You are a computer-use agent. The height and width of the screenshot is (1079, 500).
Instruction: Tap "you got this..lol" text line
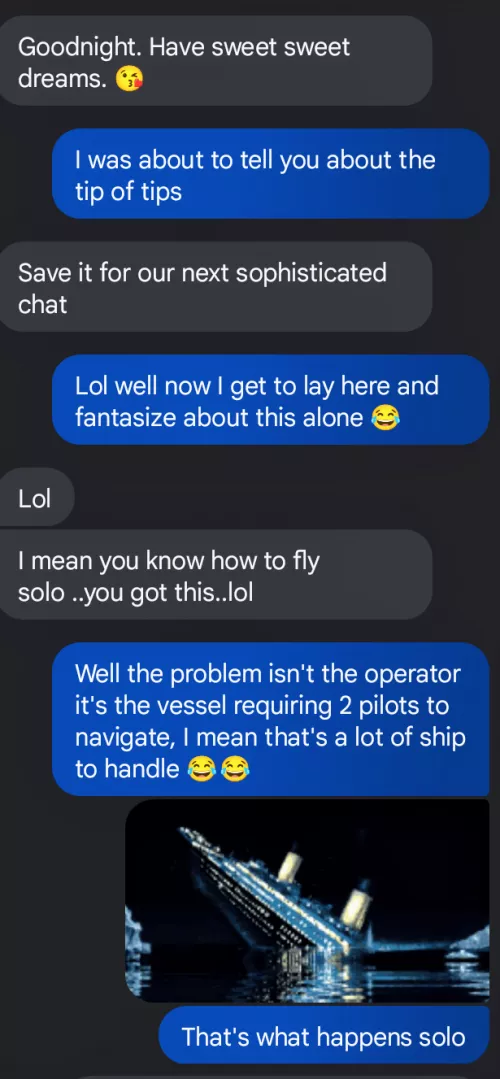162,592
